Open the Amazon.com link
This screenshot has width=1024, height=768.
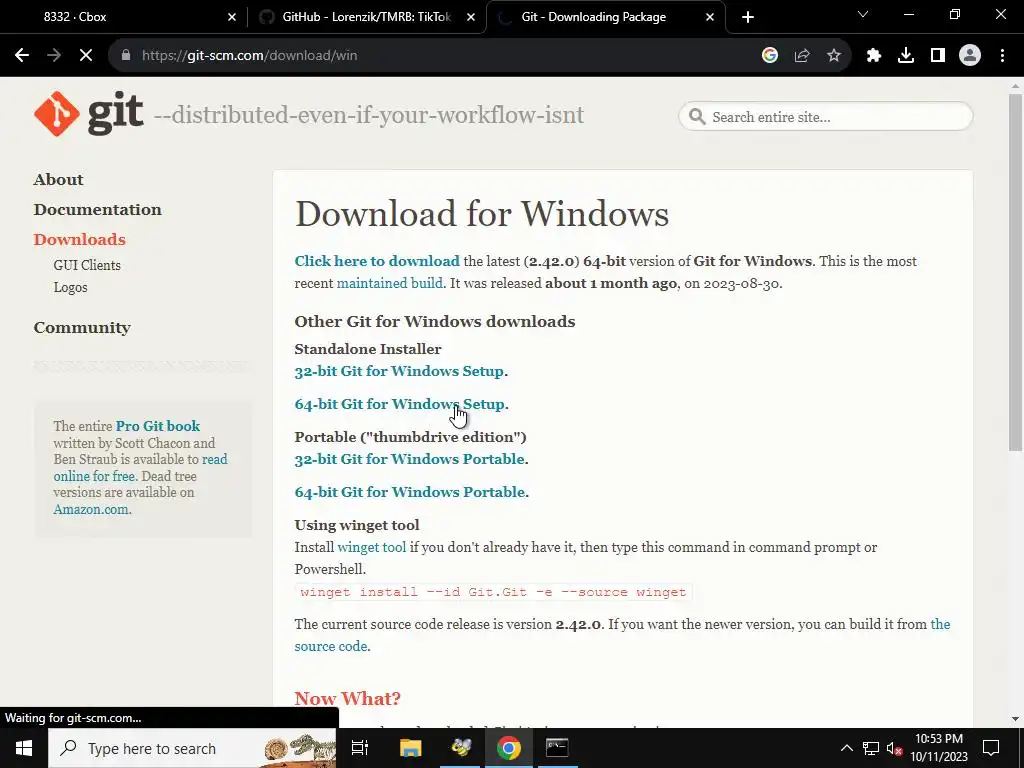click(x=91, y=509)
